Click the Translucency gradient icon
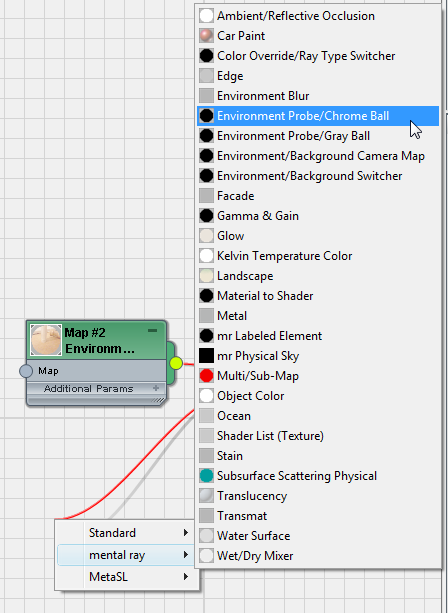This screenshot has width=448, height=613. (206, 496)
